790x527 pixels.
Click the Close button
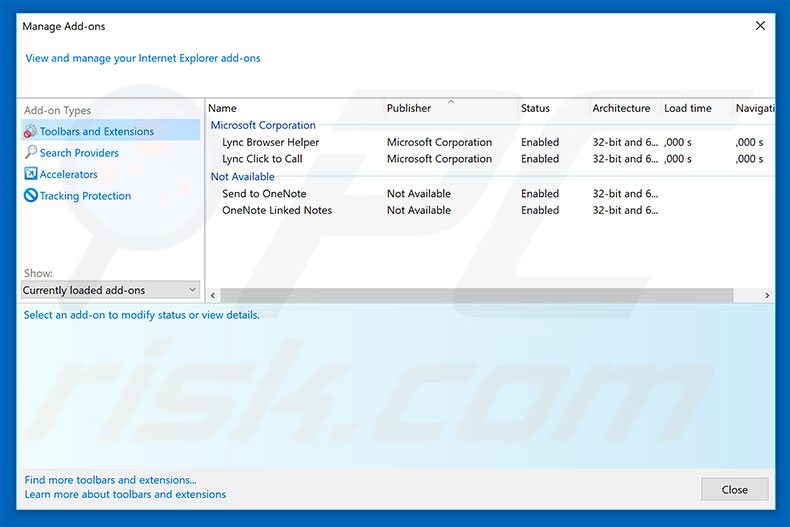click(x=735, y=489)
